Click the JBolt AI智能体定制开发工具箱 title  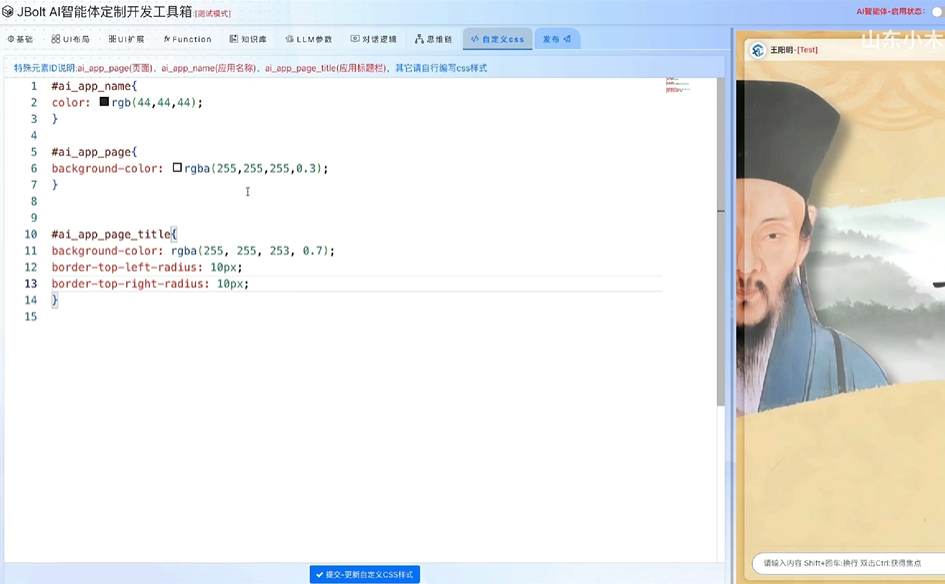(x=105, y=11)
